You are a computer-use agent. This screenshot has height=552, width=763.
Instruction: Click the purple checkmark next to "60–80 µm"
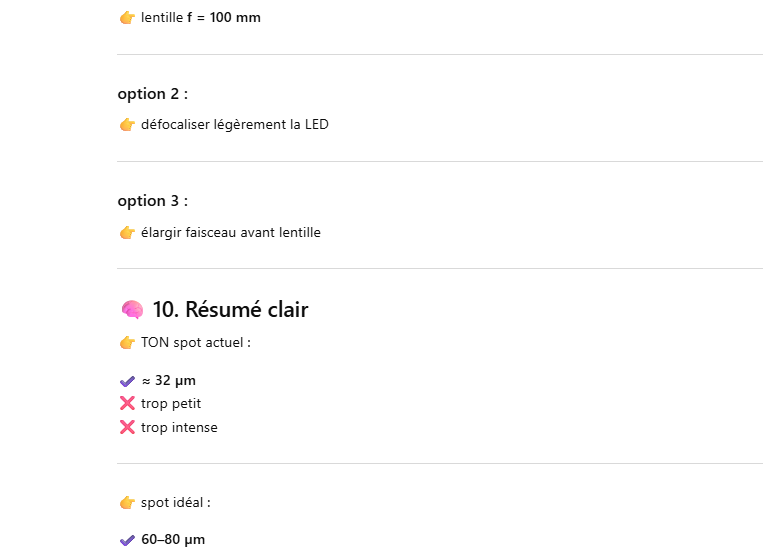click(127, 540)
